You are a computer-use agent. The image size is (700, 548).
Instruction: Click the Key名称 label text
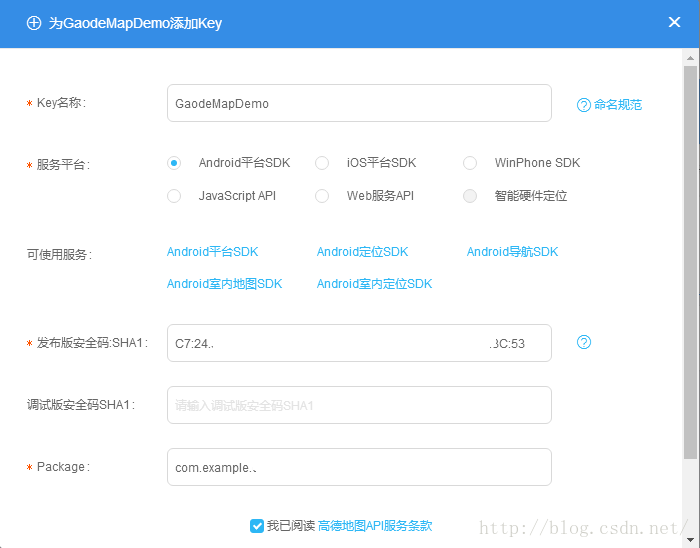click(61, 103)
